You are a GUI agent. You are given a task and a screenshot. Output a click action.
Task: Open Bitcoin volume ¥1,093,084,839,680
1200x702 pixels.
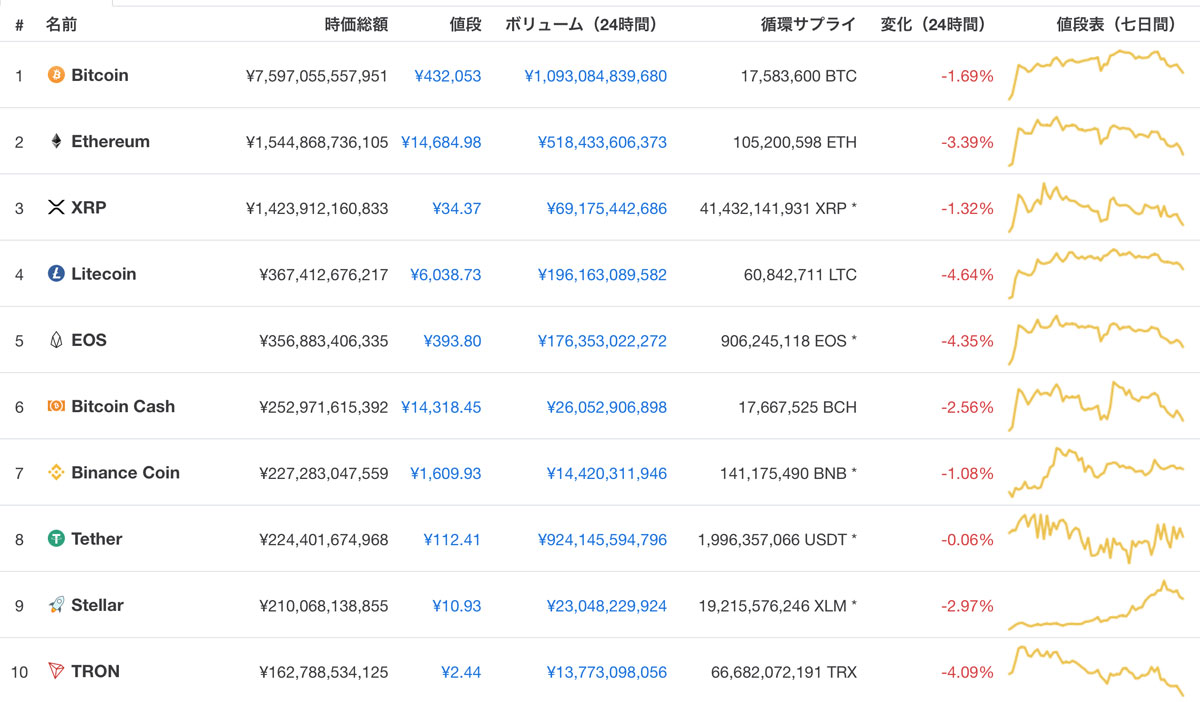pyautogui.click(x=595, y=76)
